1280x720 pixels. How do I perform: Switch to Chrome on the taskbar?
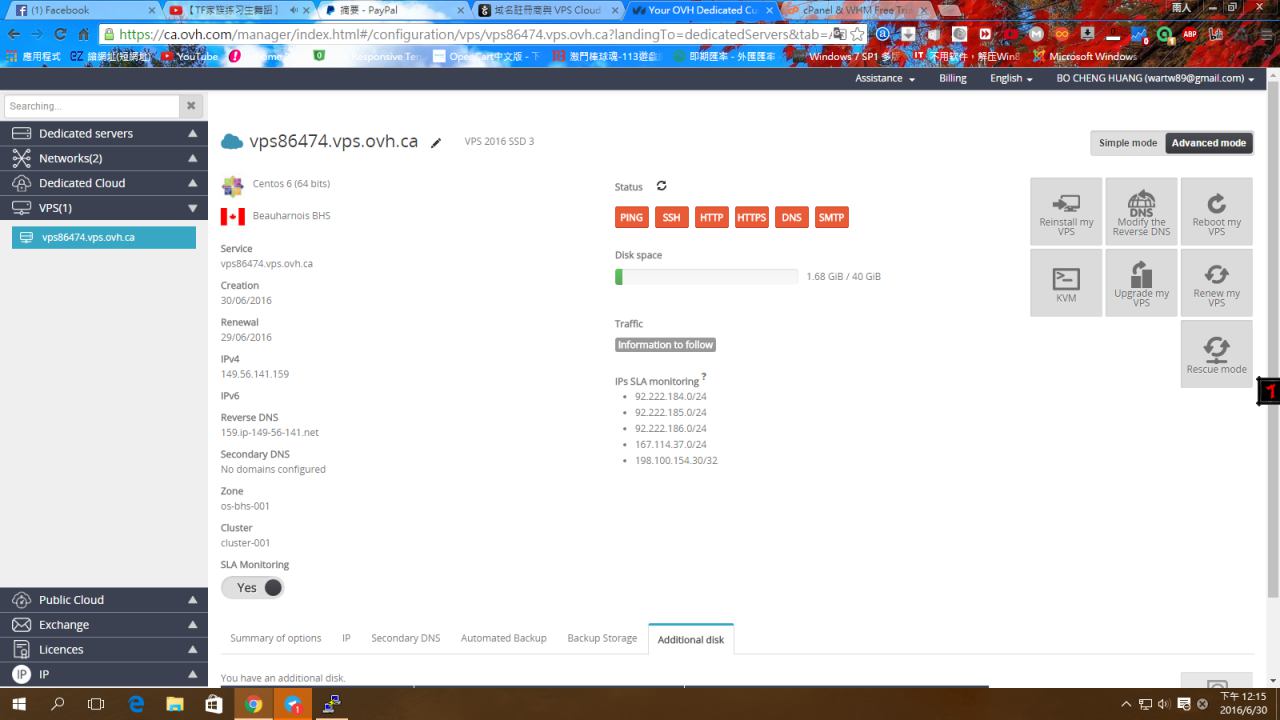pos(253,704)
